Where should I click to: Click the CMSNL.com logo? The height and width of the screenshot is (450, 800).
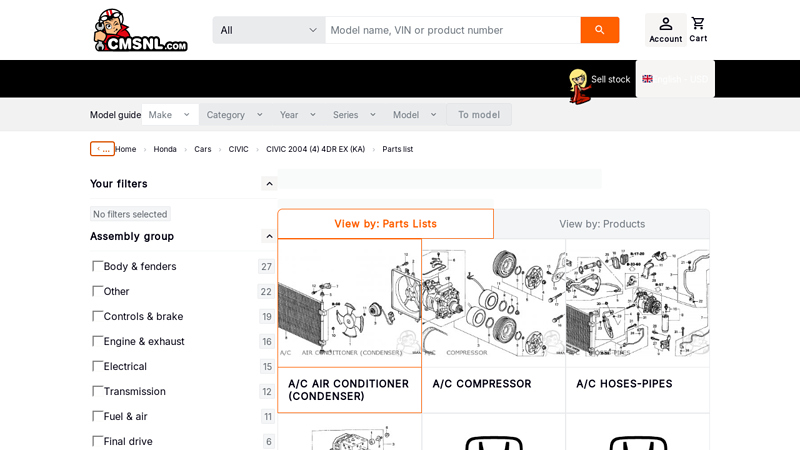141,30
